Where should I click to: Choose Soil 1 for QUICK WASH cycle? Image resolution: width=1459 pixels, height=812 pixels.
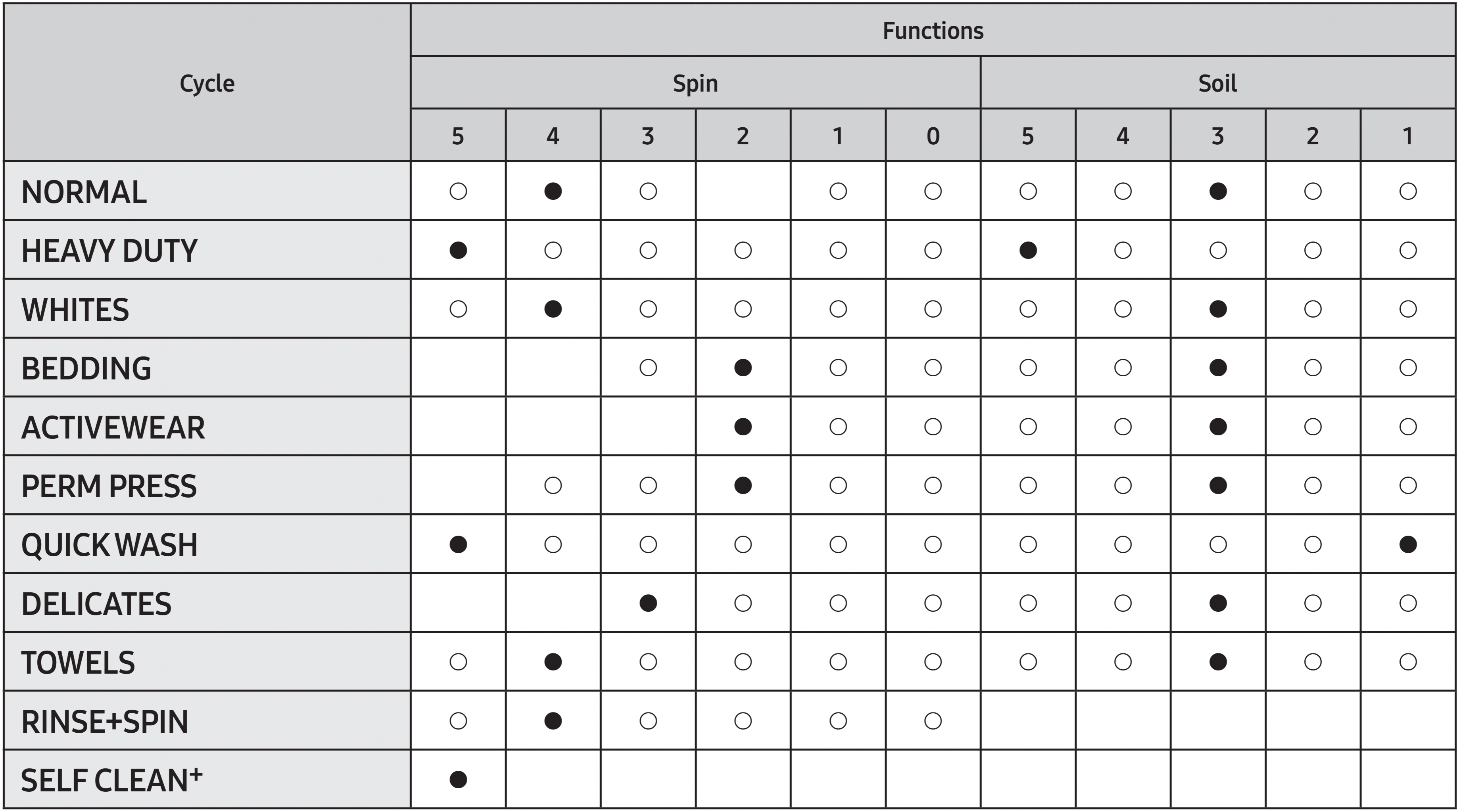click(x=1407, y=544)
